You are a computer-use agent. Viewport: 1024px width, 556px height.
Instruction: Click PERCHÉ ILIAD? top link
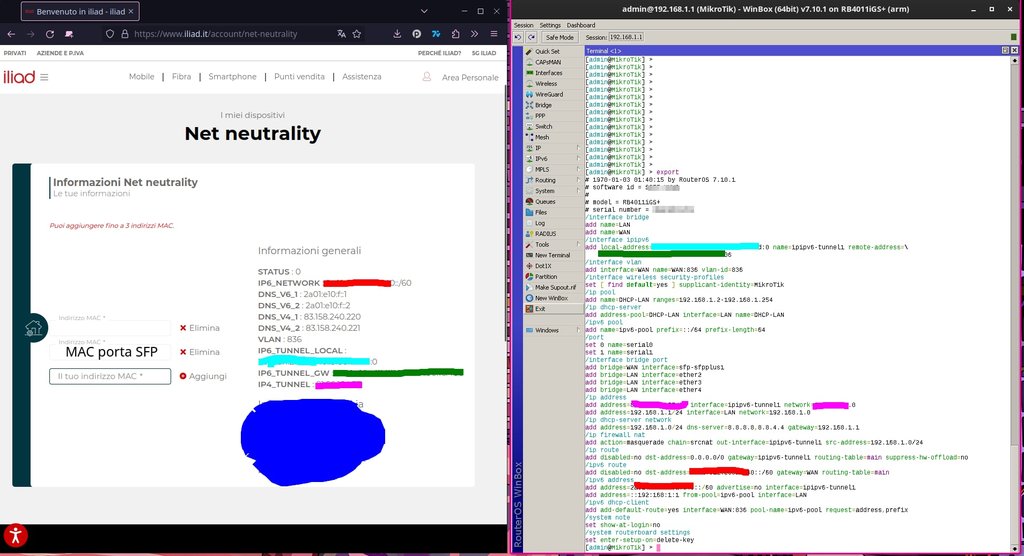[440, 53]
